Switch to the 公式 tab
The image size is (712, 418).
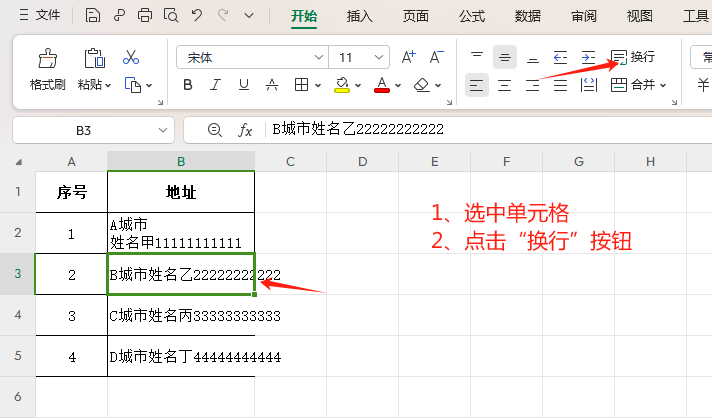coord(472,16)
